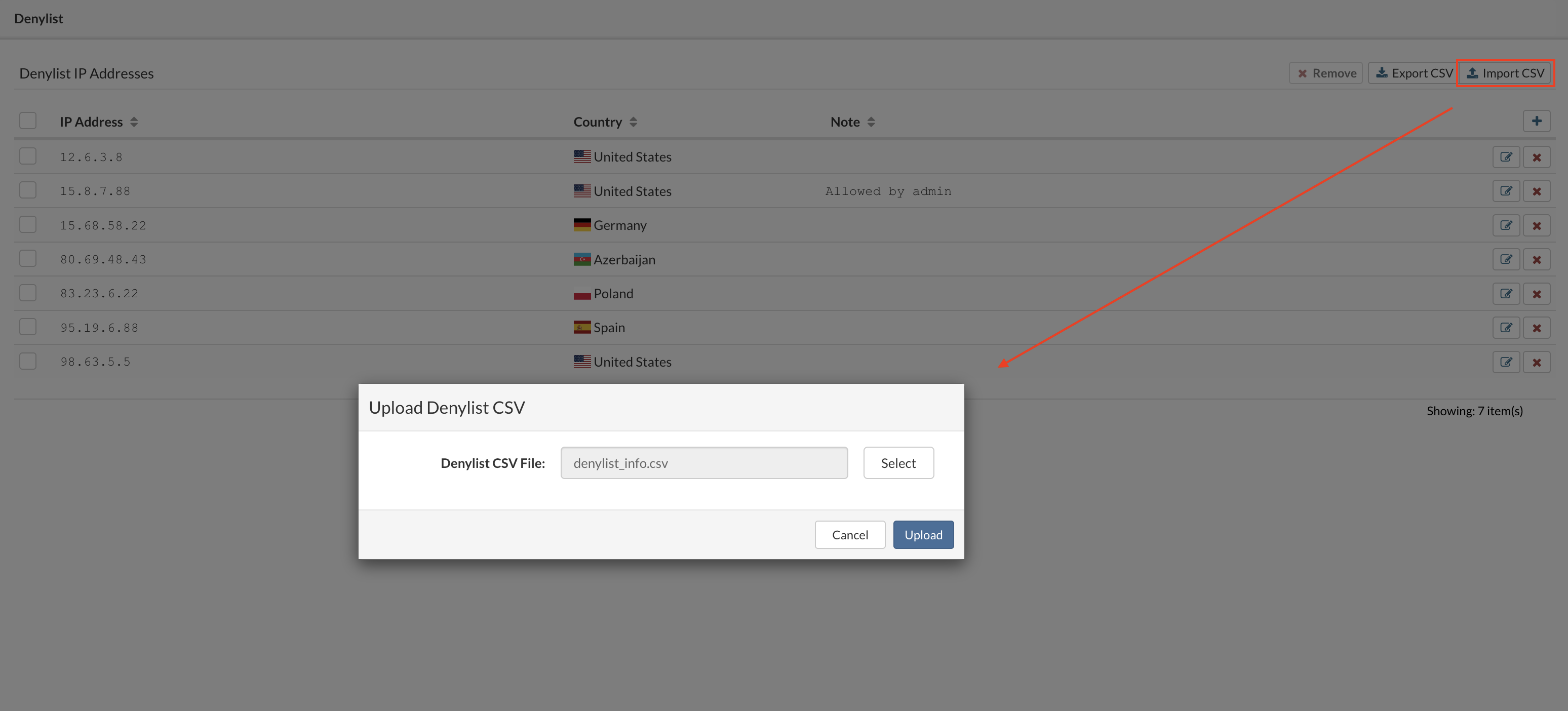This screenshot has width=1568, height=711.
Task: Sort the Country column
Action: [633, 122]
